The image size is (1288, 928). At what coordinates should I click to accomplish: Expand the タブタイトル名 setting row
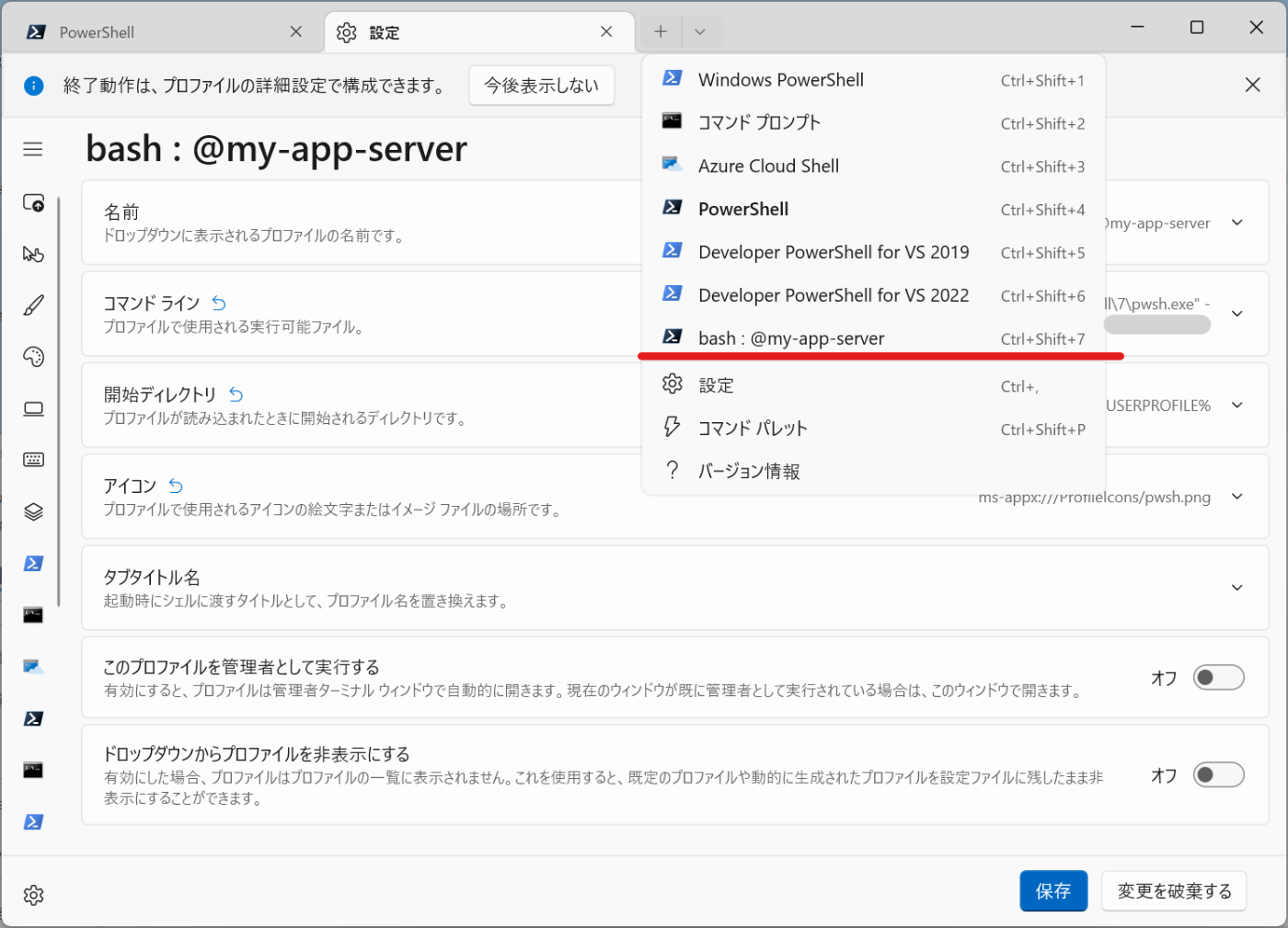click(1237, 588)
